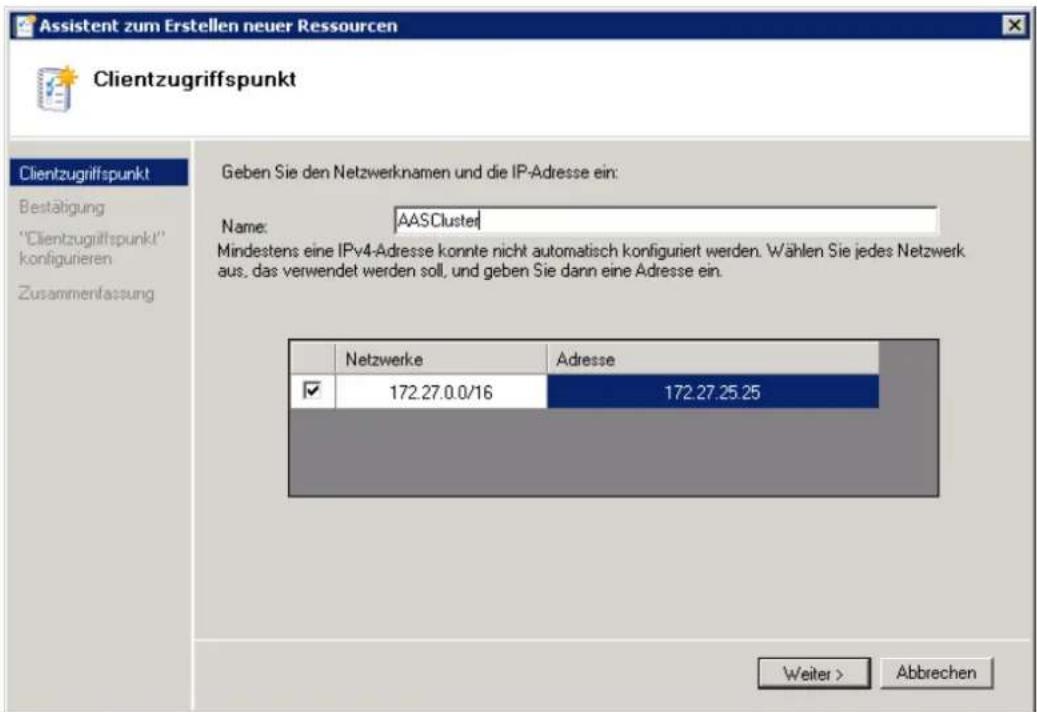Close the wizard window with X
The image size is (1037, 712).
[x=1015, y=25]
